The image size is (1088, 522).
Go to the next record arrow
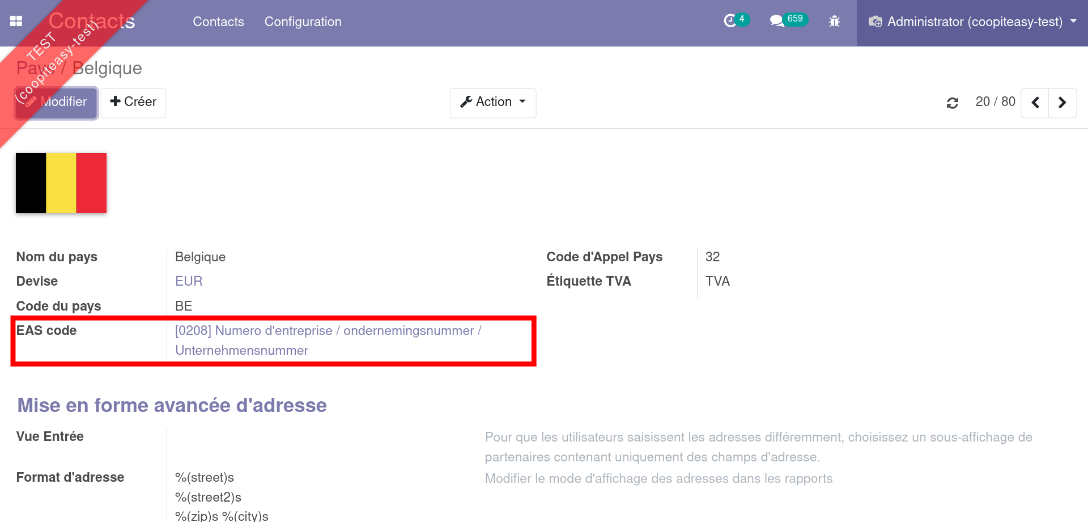coord(1062,103)
